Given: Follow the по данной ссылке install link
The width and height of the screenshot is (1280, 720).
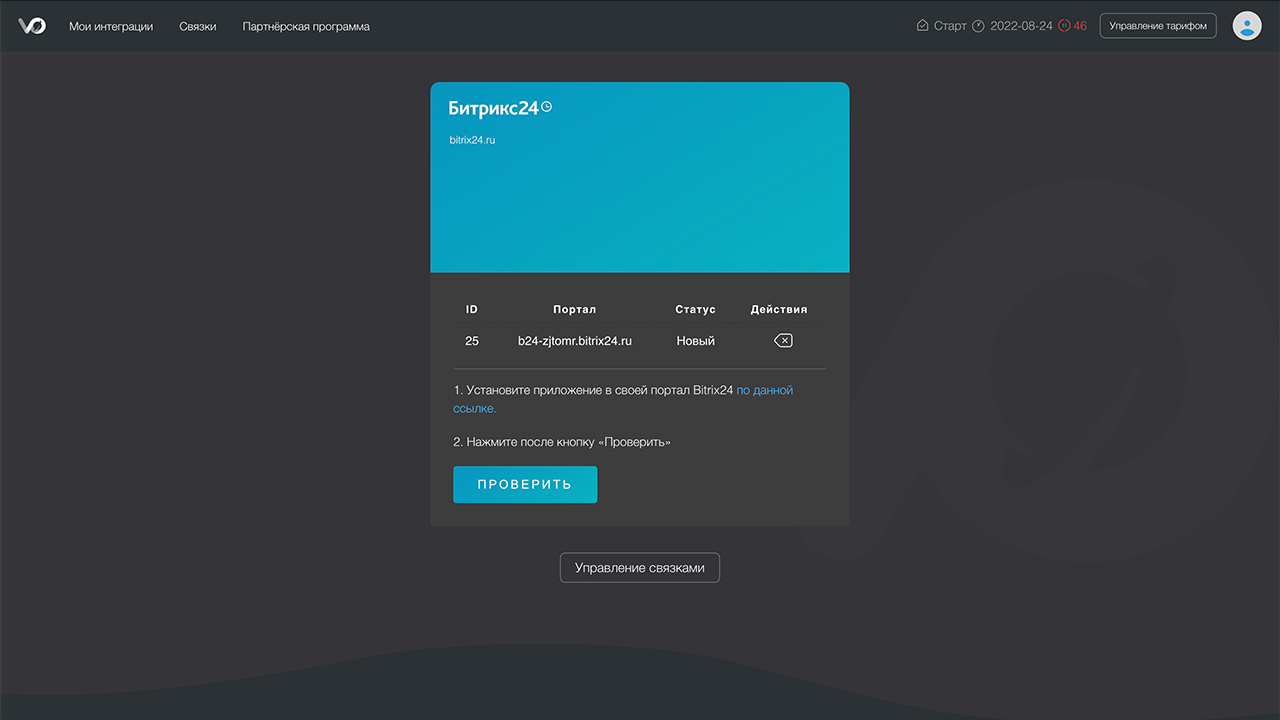Looking at the screenshot, I should point(765,390).
